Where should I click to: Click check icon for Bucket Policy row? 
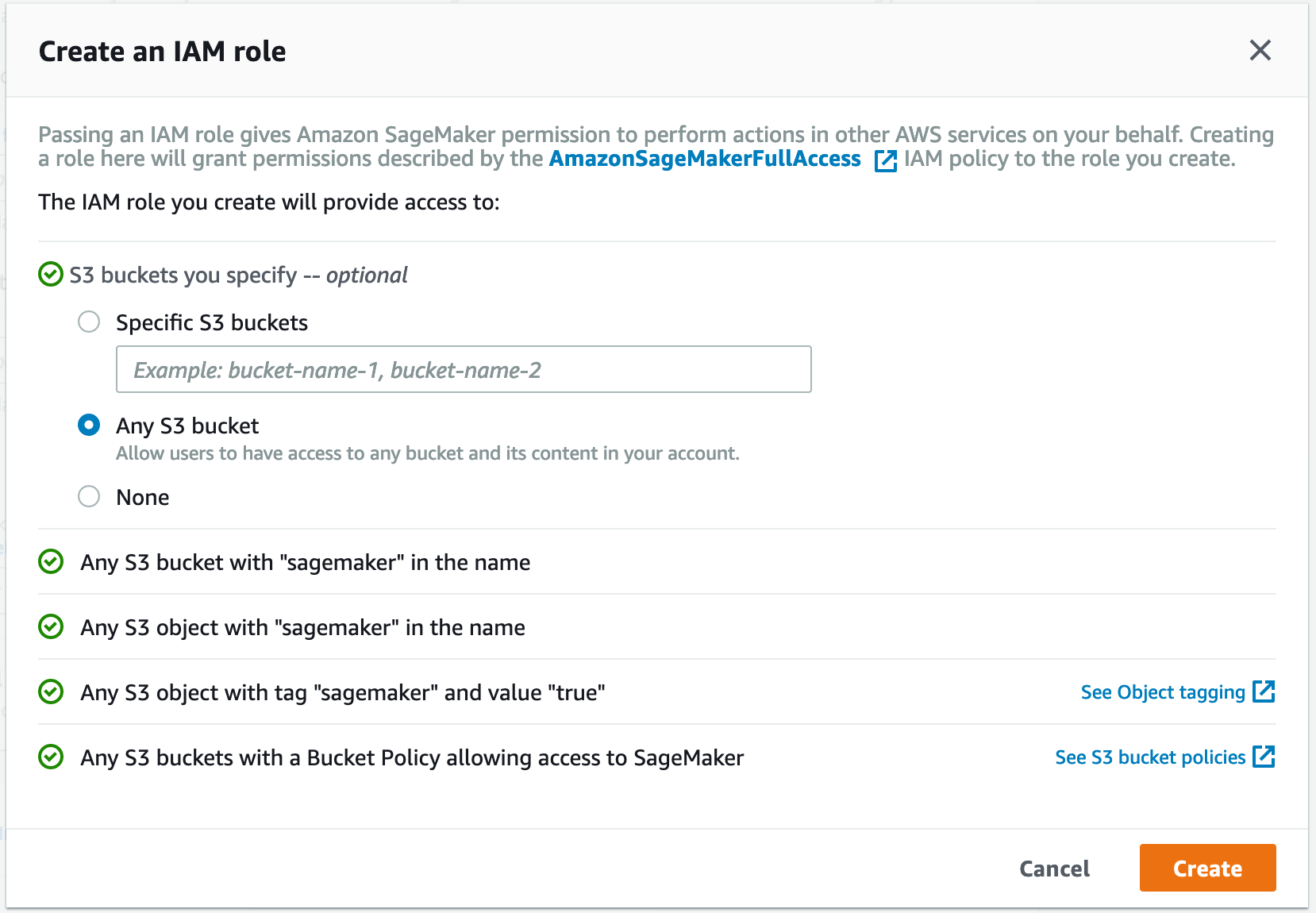[x=51, y=757]
